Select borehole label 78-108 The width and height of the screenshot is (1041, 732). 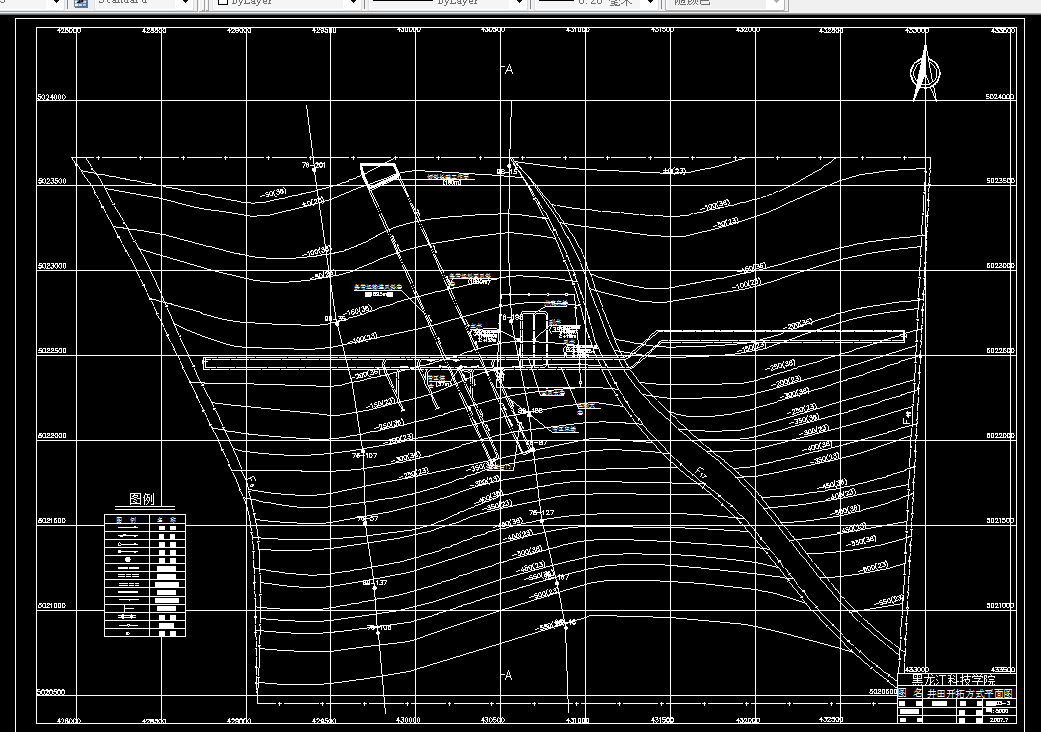click(x=379, y=627)
